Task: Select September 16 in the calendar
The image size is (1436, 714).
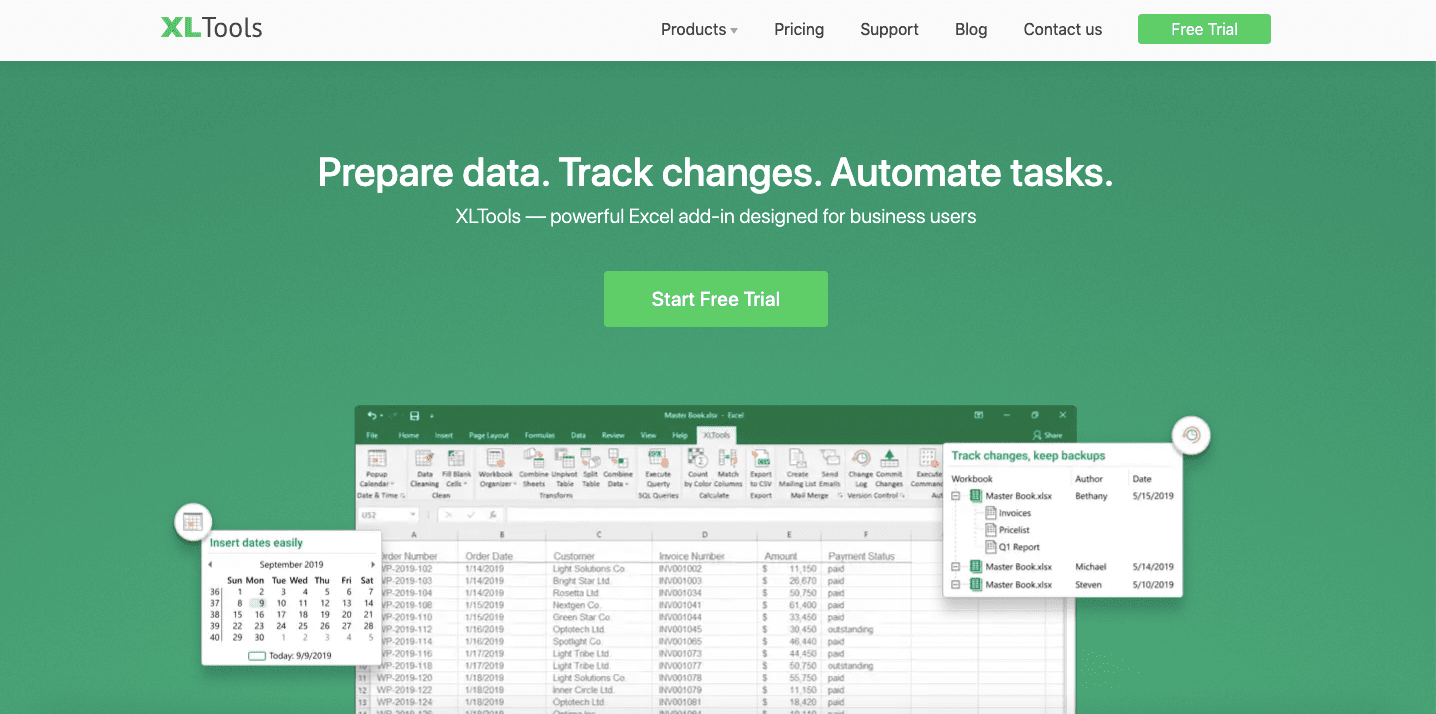Action: tap(260, 614)
